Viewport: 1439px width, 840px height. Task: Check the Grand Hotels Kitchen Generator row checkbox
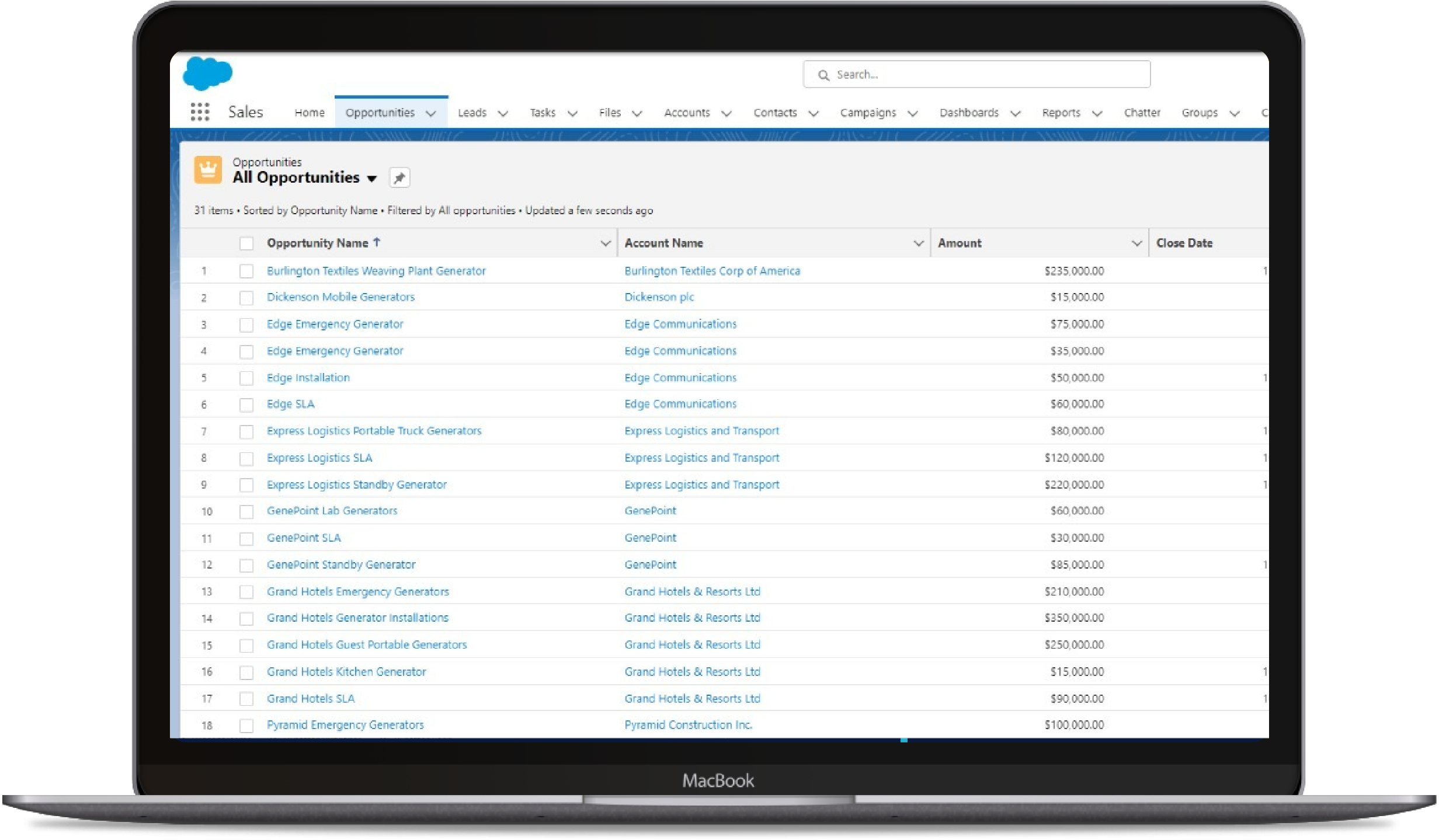coord(246,672)
